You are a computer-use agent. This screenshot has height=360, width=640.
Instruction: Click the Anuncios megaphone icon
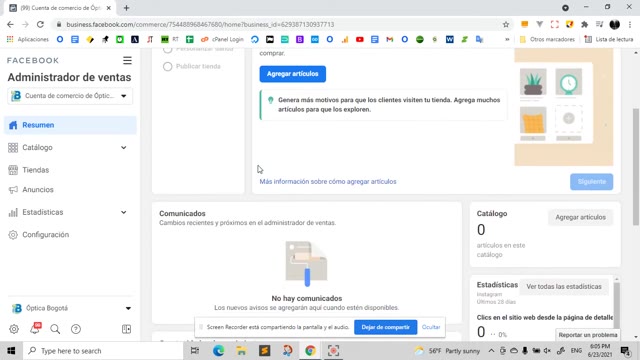pos(13,190)
